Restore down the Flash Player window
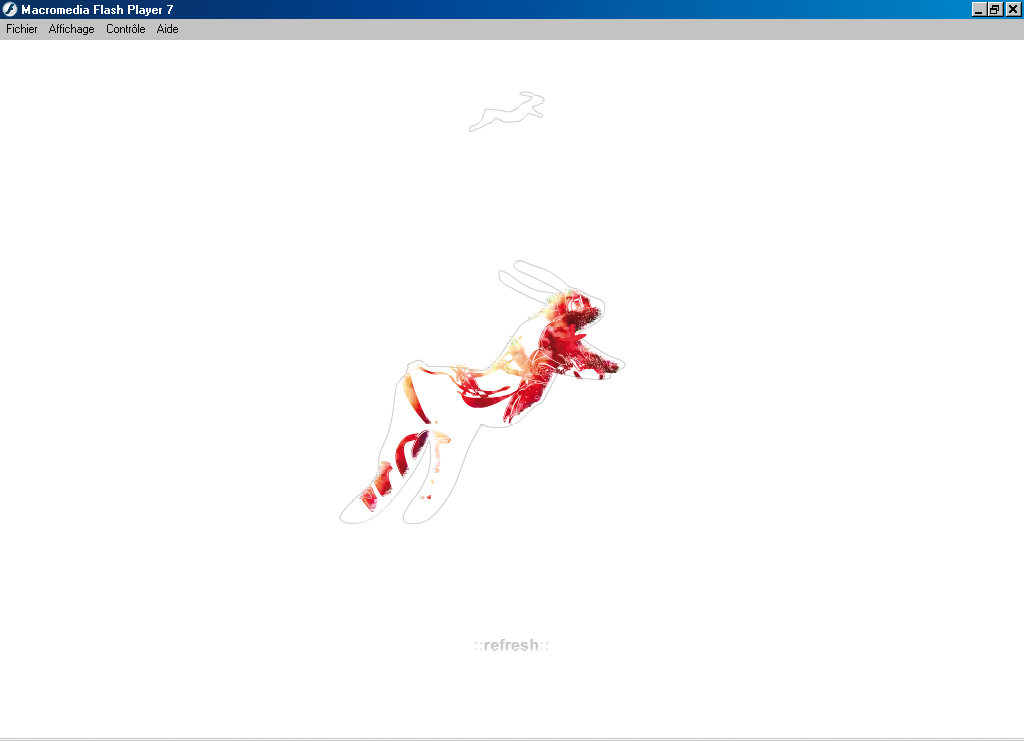Screen dimensions: 1024x741 (x=994, y=9)
